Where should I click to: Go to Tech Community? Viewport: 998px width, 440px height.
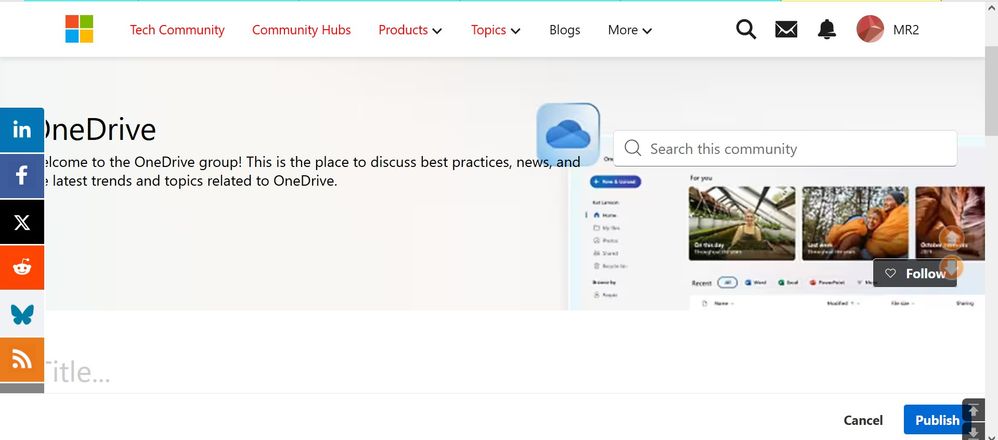177,30
